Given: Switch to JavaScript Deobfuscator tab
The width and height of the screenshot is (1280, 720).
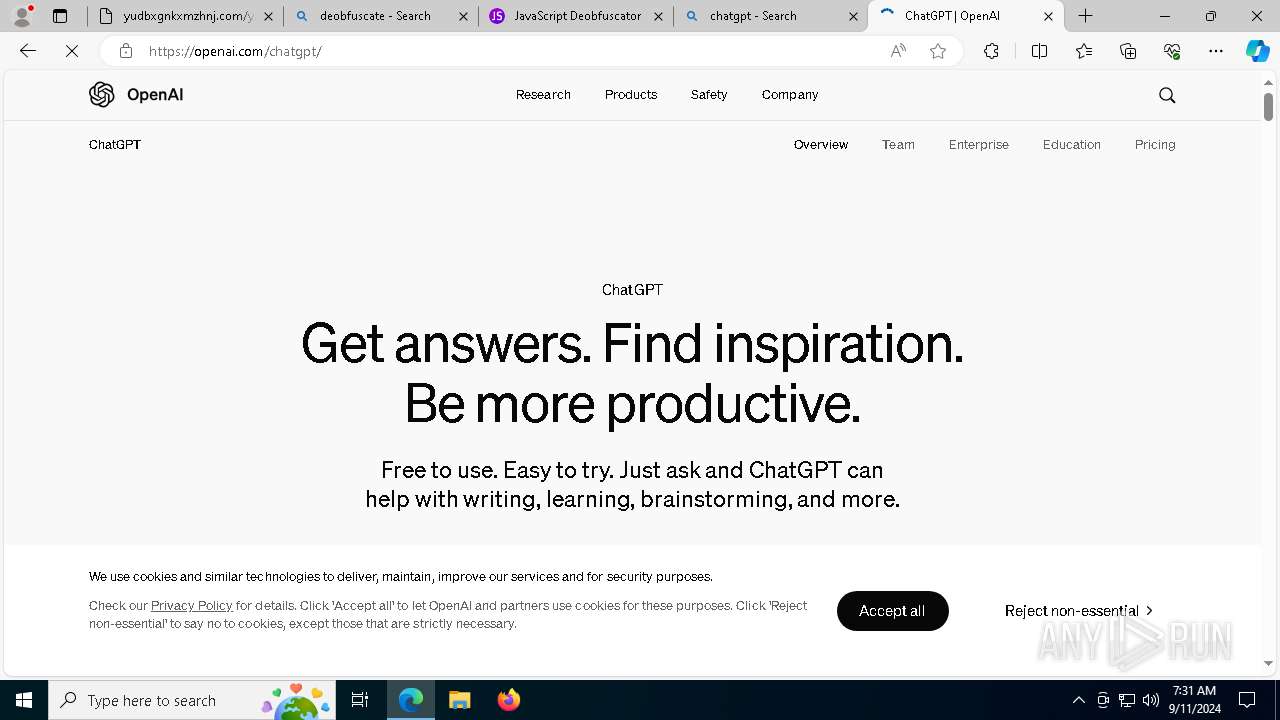Looking at the screenshot, I should click(x=575, y=16).
